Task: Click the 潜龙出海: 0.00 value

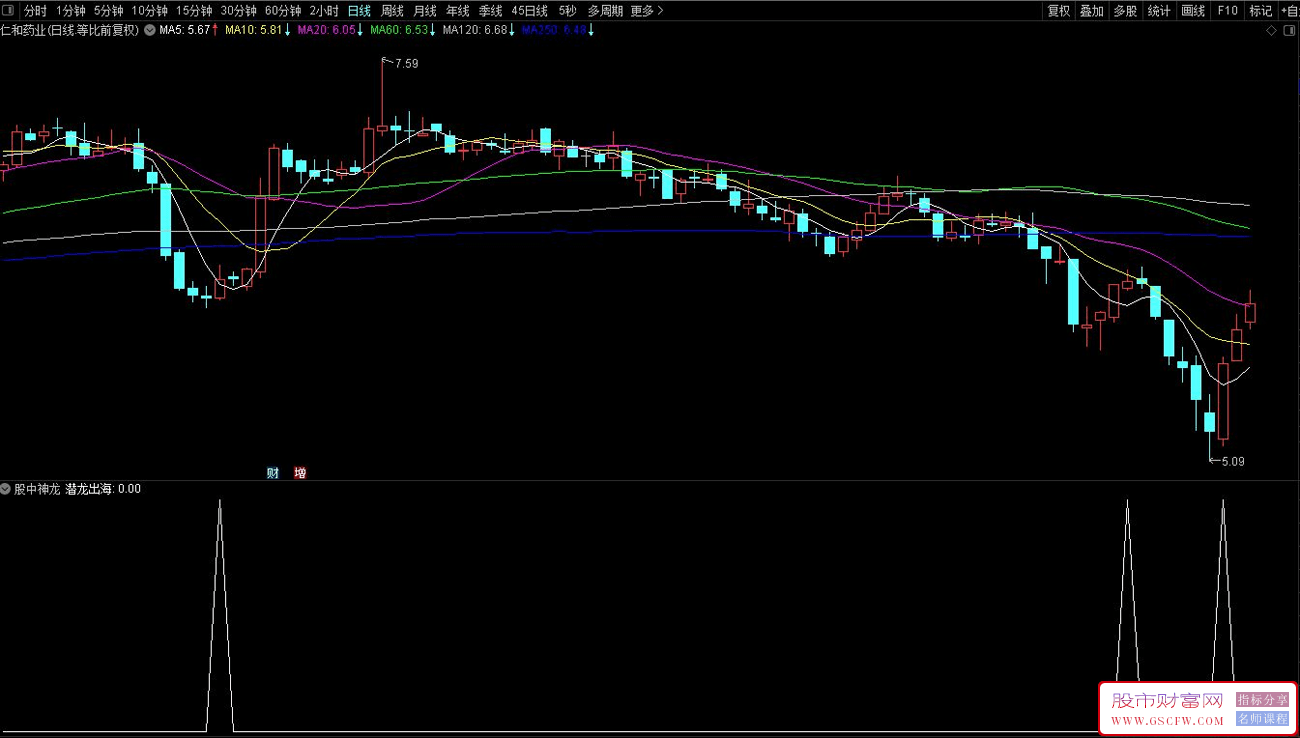Action: tap(103, 490)
